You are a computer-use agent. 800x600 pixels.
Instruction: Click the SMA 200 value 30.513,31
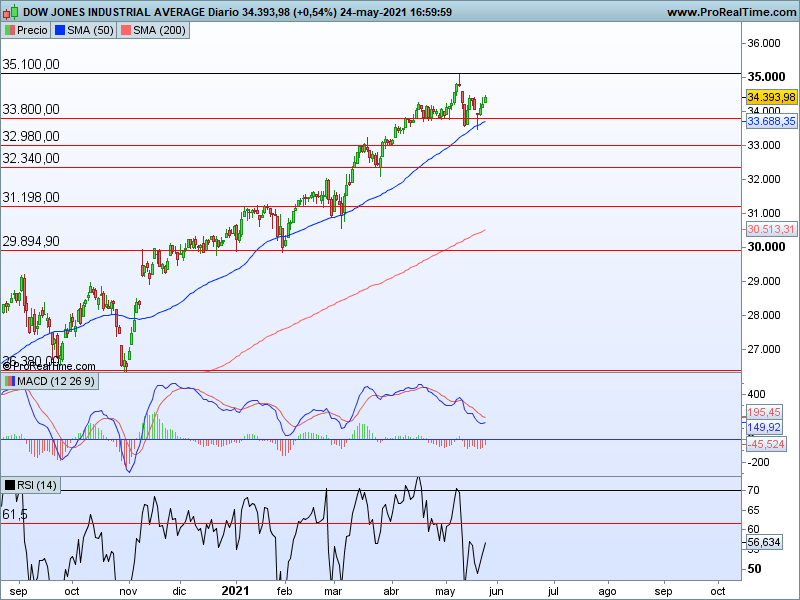771,229
